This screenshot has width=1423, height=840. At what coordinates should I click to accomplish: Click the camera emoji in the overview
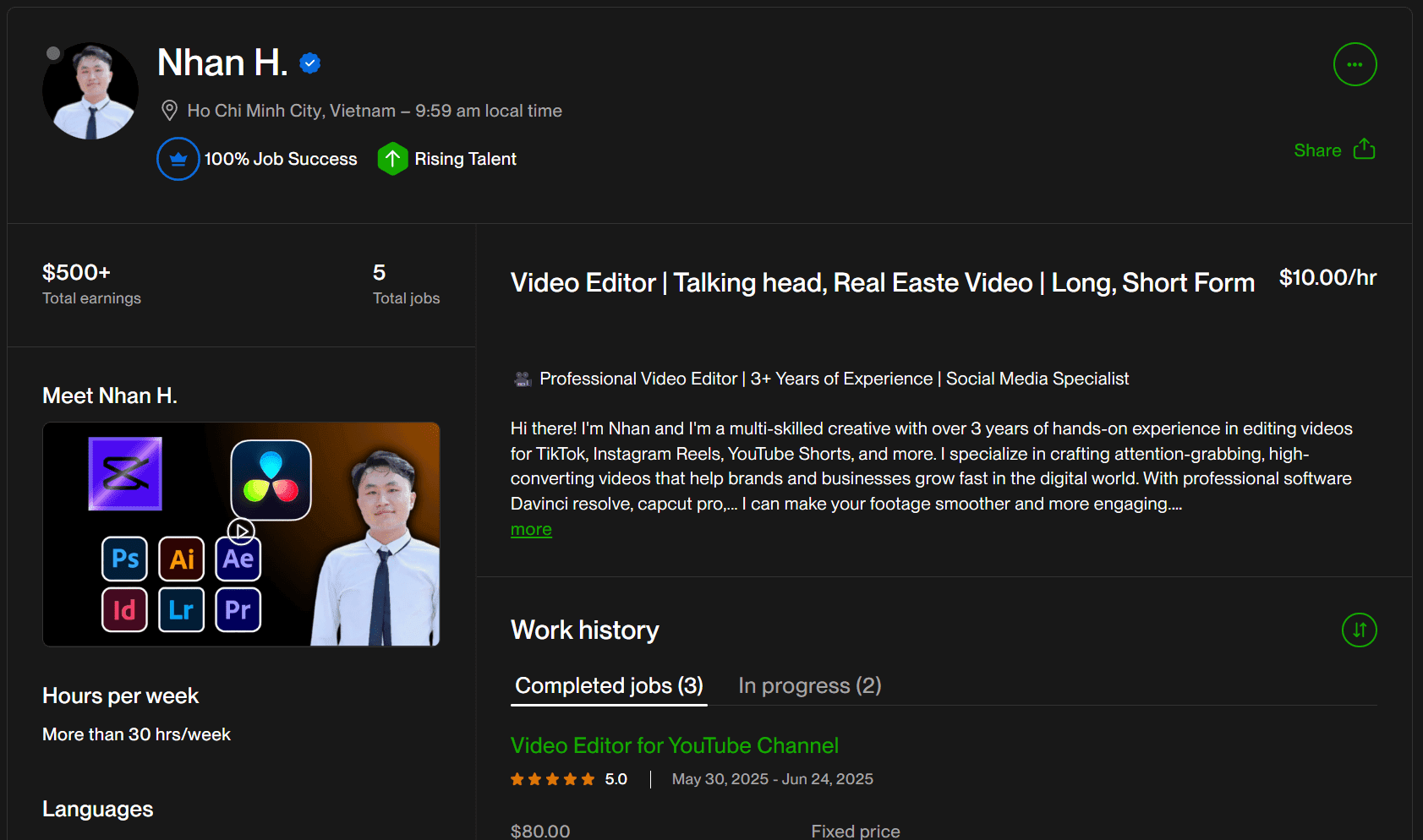(x=523, y=379)
